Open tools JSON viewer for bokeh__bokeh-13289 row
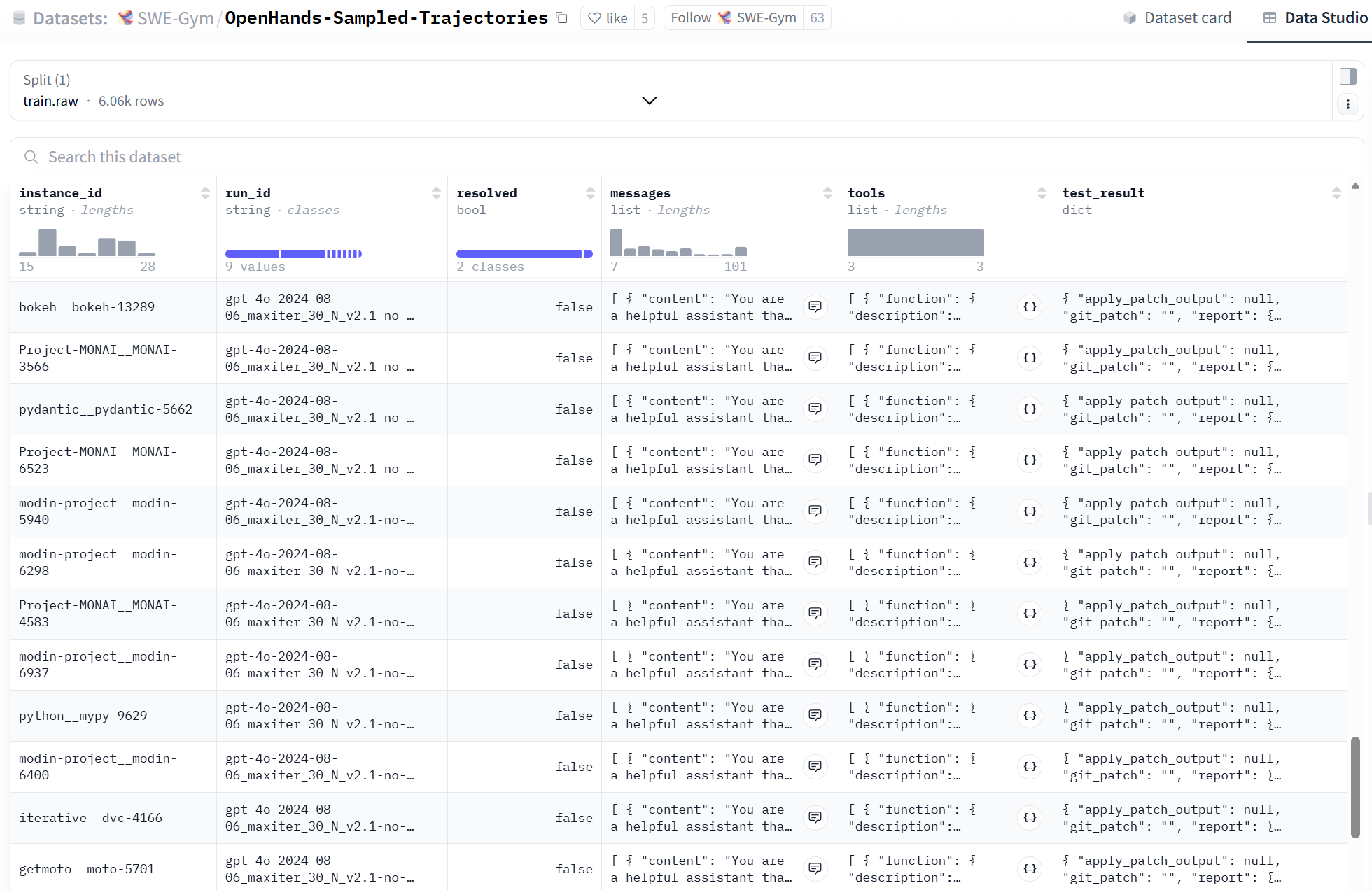This screenshot has height=890, width=1372. coord(1030,306)
